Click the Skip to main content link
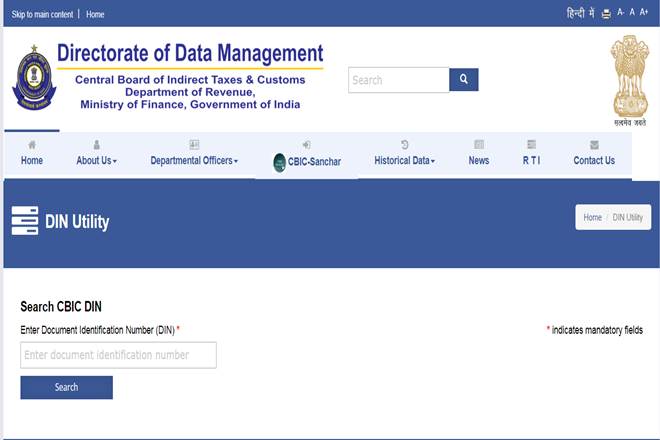 (x=42, y=15)
